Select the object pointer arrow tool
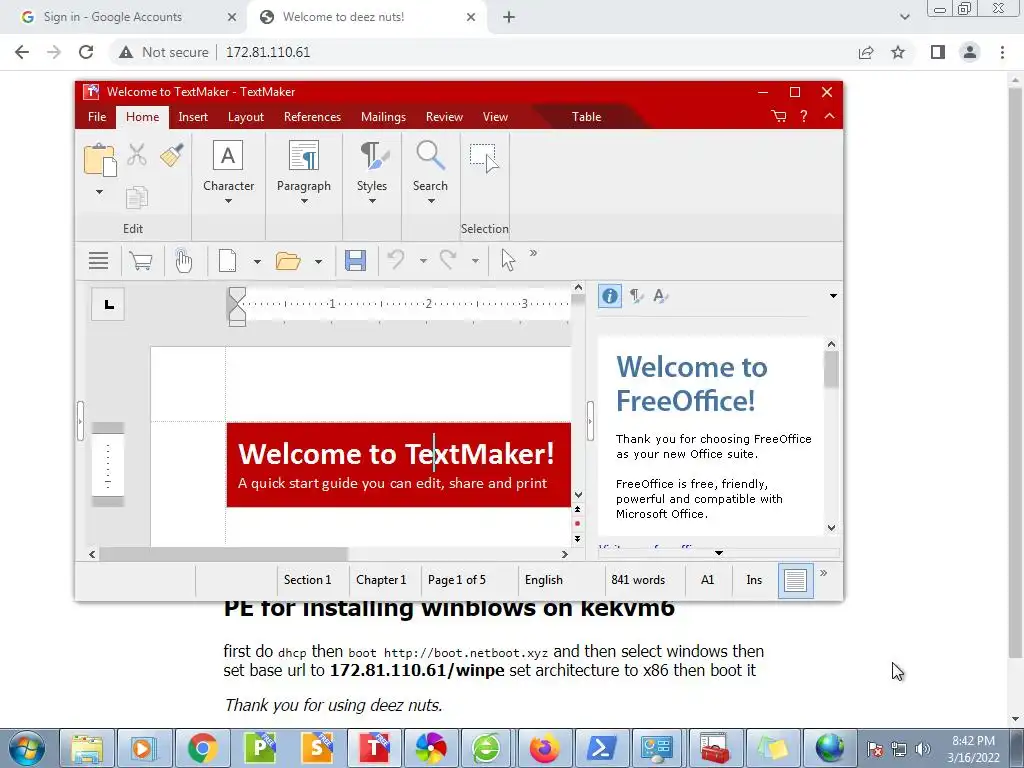 click(508, 260)
